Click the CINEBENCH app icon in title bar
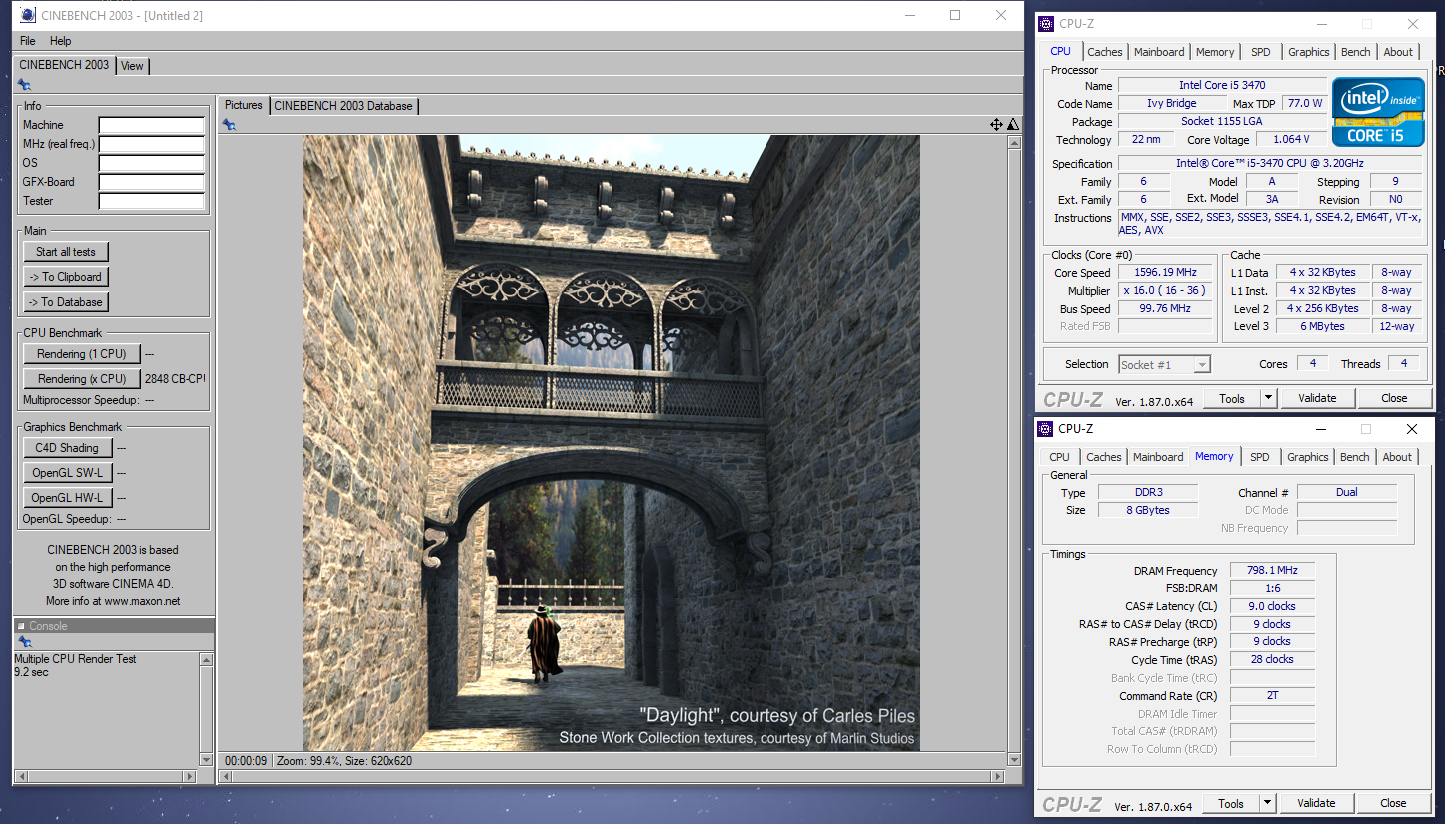 pos(29,16)
